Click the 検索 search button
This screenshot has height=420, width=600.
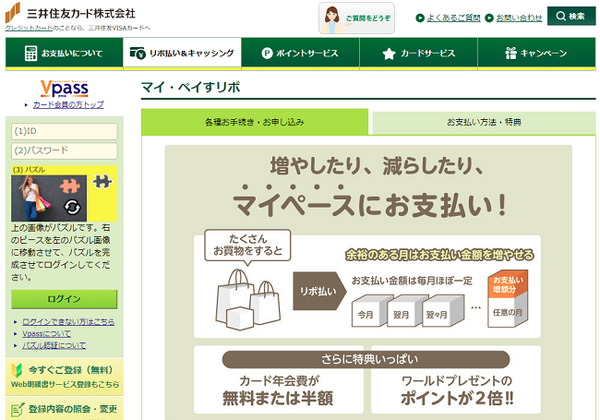571,16
